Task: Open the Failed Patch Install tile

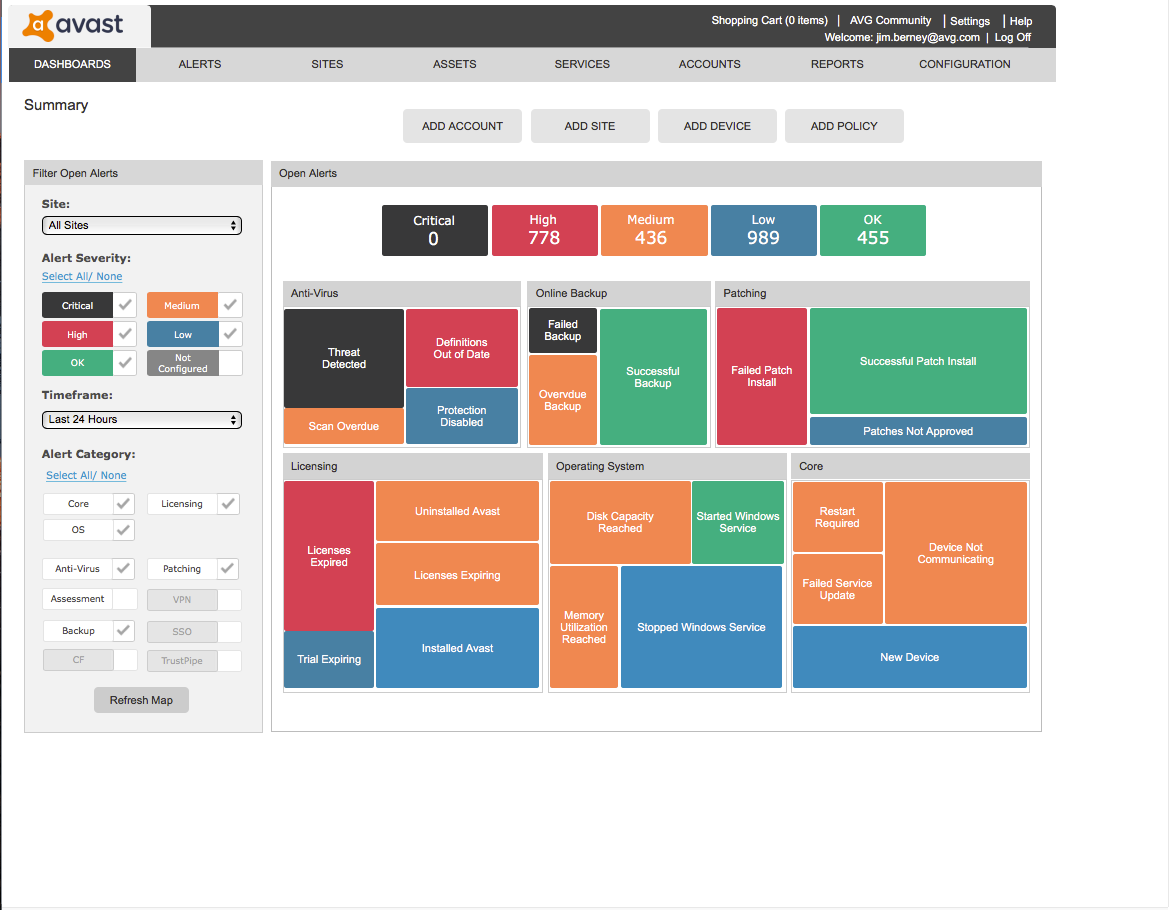Action: click(761, 376)
